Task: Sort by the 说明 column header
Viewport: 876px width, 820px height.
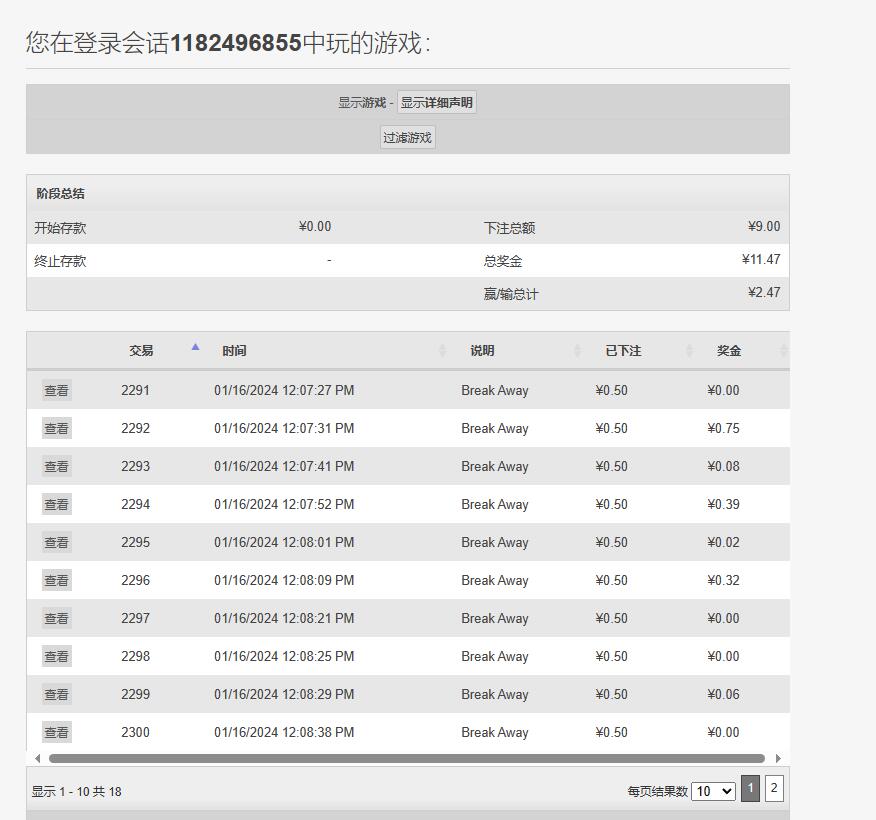Action: (482, 351)
